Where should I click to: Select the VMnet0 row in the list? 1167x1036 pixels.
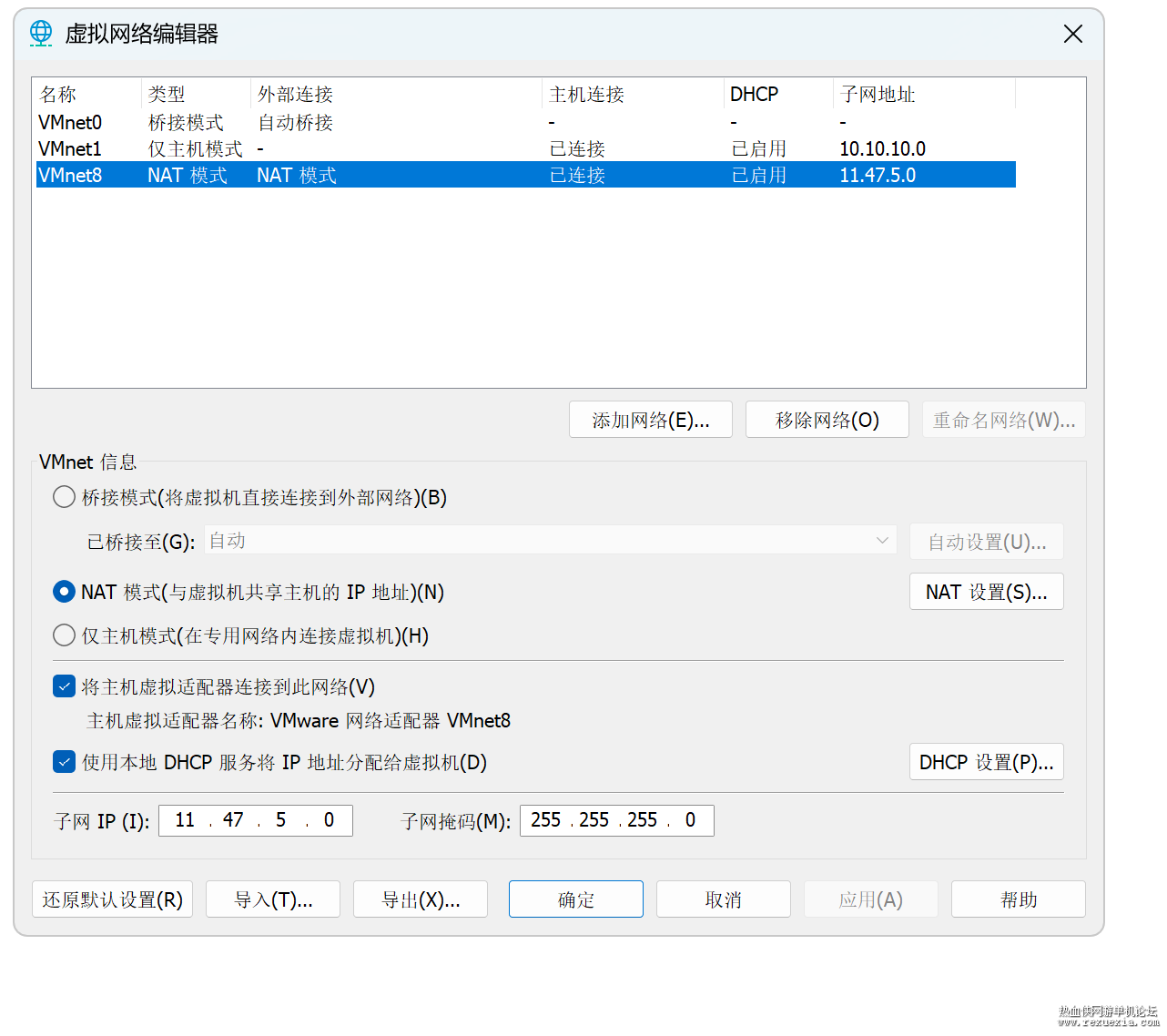[526, 122]
